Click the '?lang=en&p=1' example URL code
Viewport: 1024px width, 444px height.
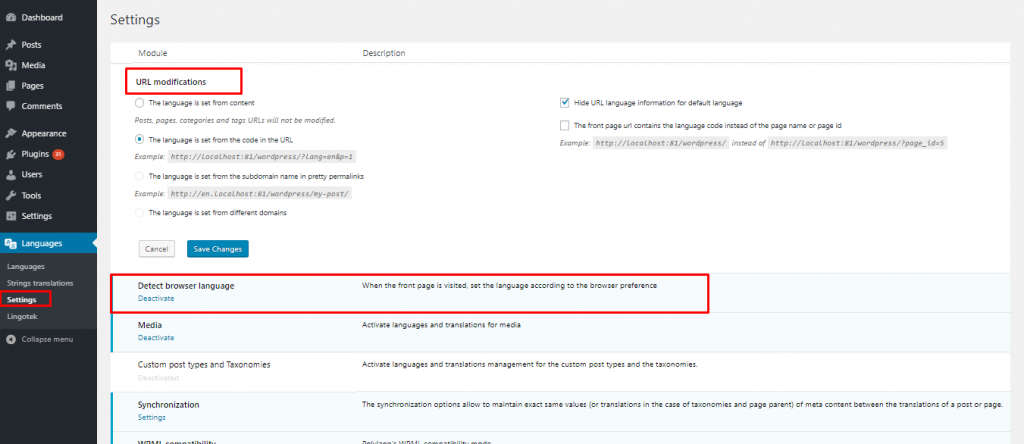(x=263, y=157)
